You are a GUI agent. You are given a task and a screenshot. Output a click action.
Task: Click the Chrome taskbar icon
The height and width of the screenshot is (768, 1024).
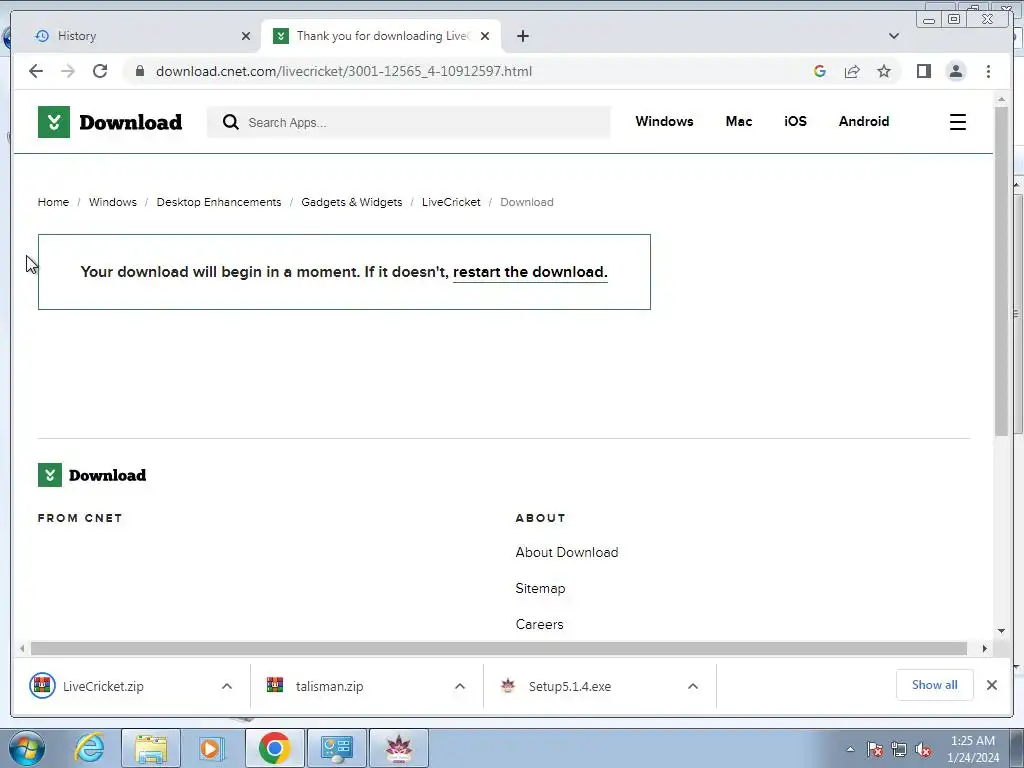274,748
